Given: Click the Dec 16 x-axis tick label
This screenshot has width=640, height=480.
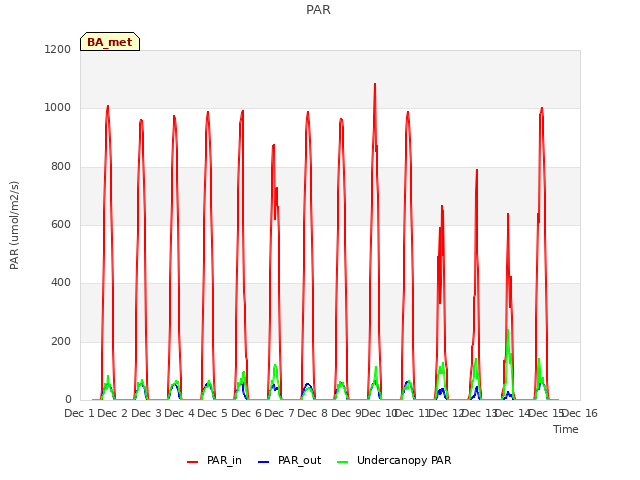Looking at the screenshot, I should coord(580,413).
